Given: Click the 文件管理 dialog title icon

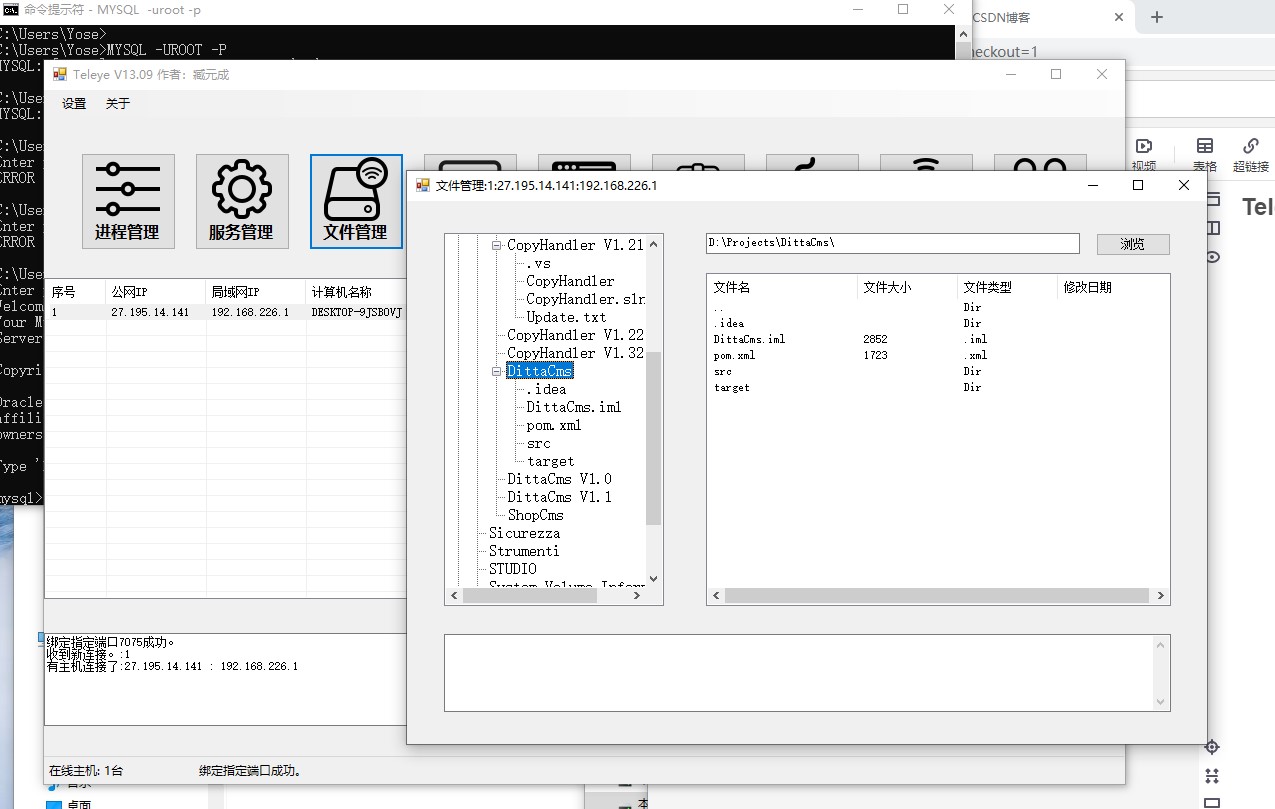Looking at the screenshot, I should click(423, 185).
